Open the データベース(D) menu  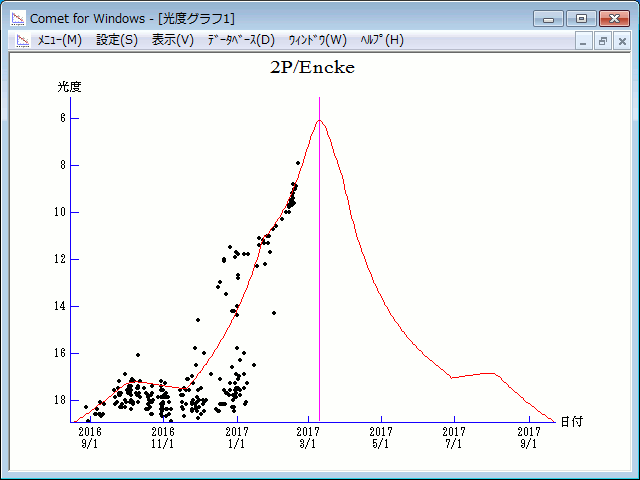click(x=241, y=40)
